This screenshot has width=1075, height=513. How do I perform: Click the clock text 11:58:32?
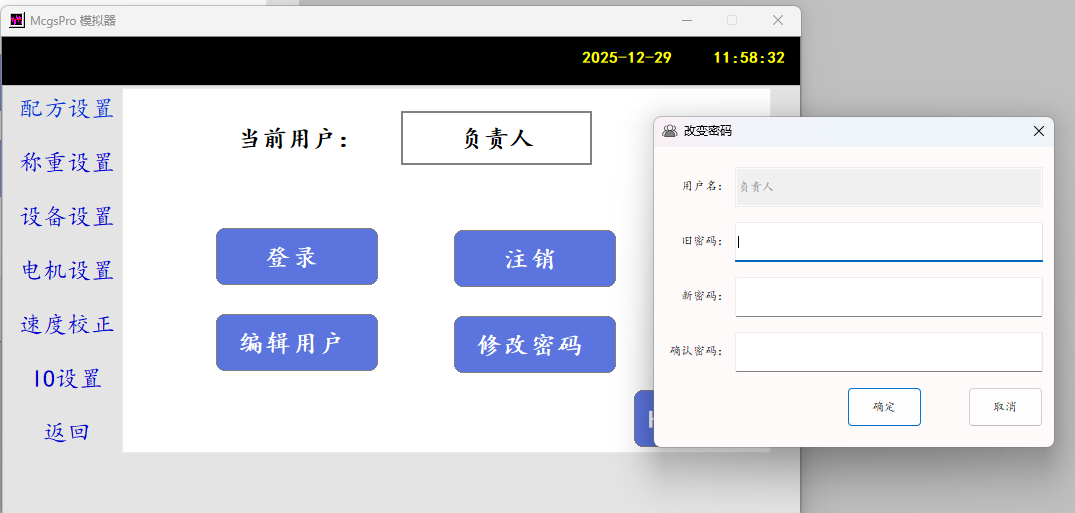click(x=749, y=58)
